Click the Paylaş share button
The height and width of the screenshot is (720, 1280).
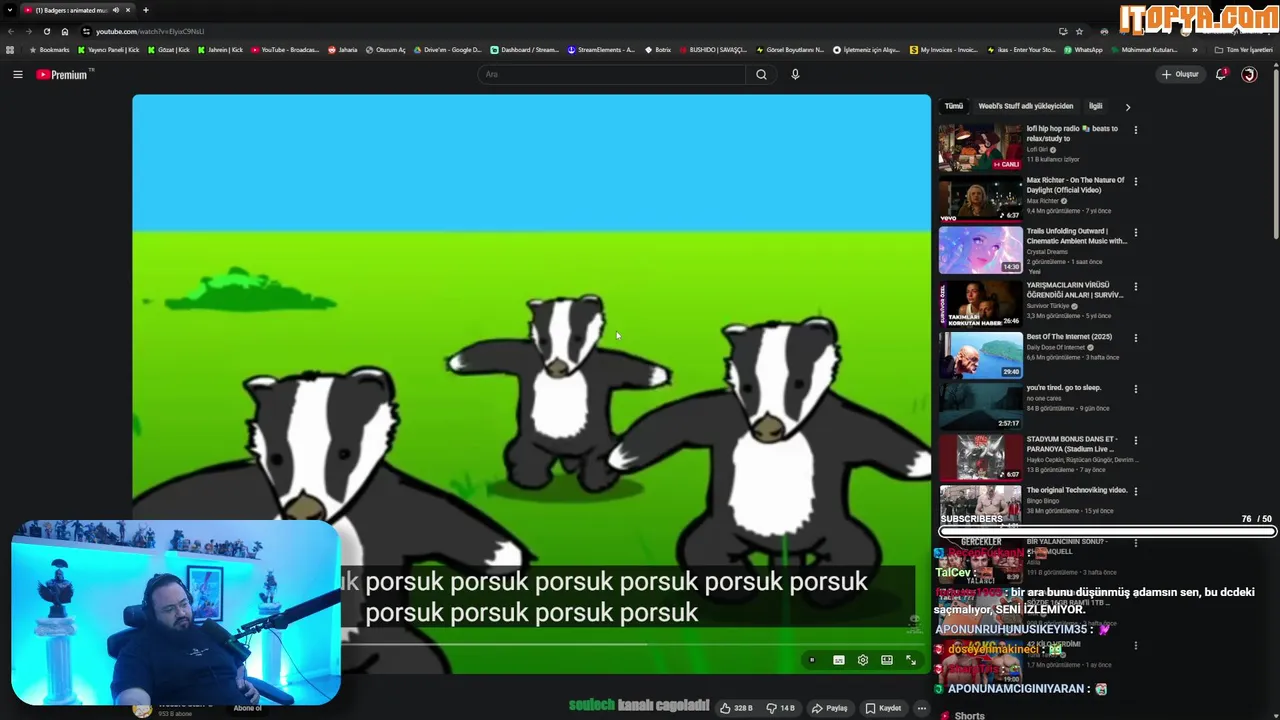pos(830,708)
